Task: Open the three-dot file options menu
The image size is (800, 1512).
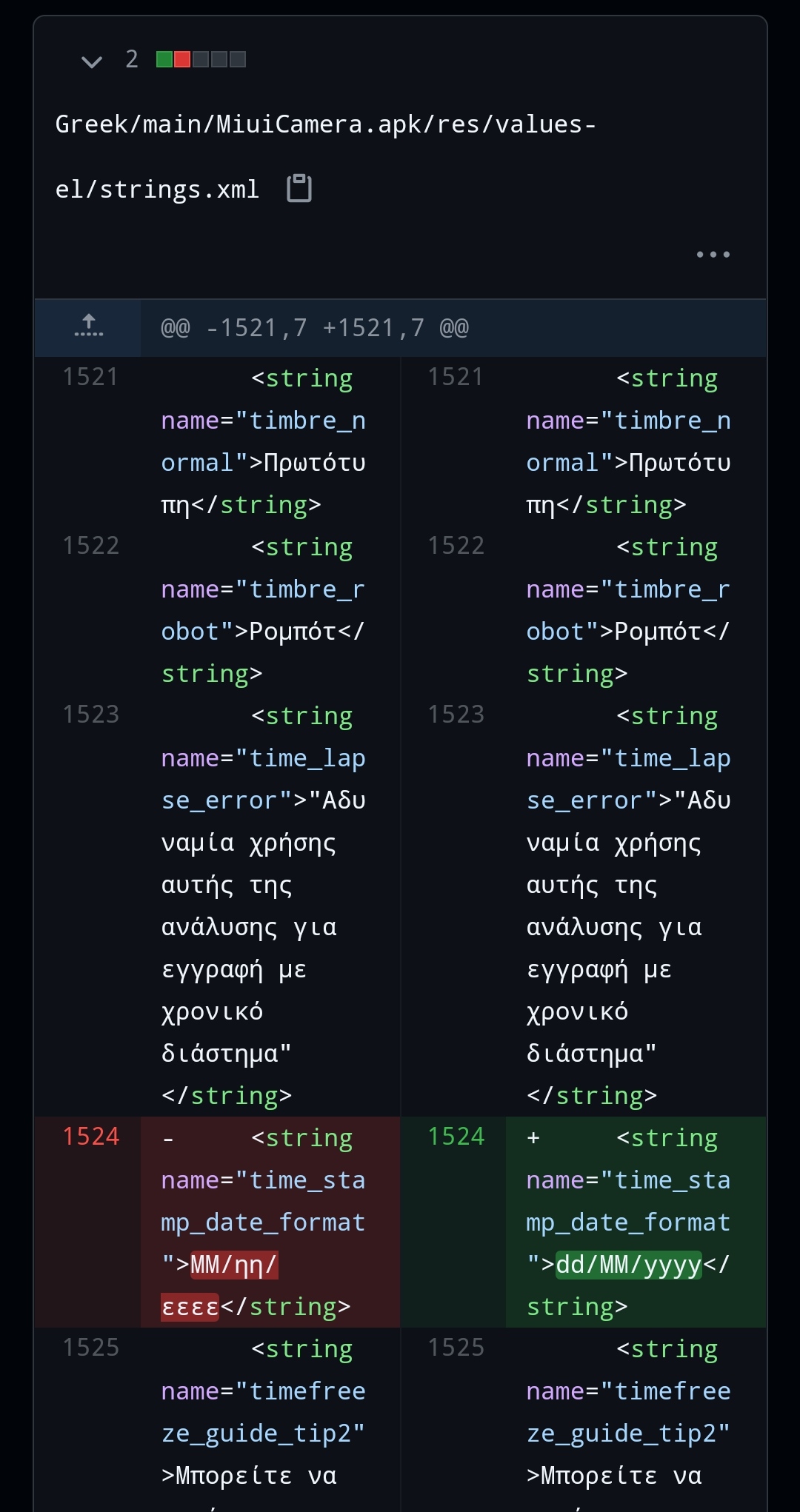Action: click(x=713, y=255)
